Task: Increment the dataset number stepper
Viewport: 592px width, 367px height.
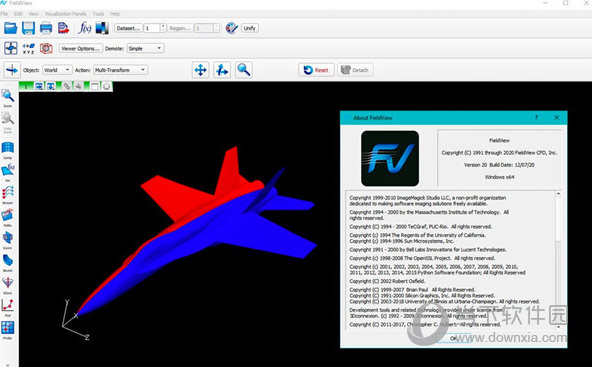Action: click(163, 26)
